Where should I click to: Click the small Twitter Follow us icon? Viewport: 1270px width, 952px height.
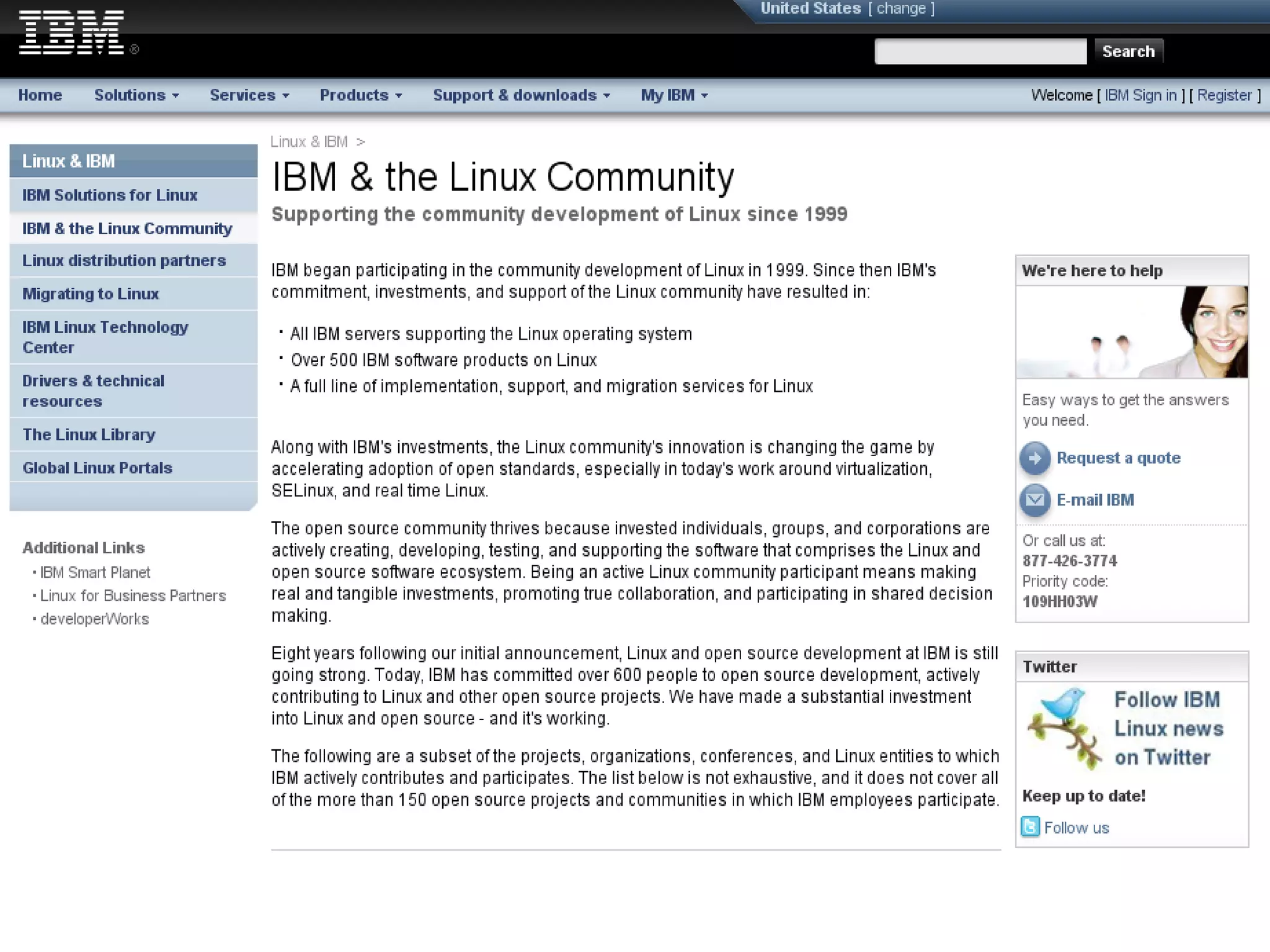click(x=1029, y=827)
